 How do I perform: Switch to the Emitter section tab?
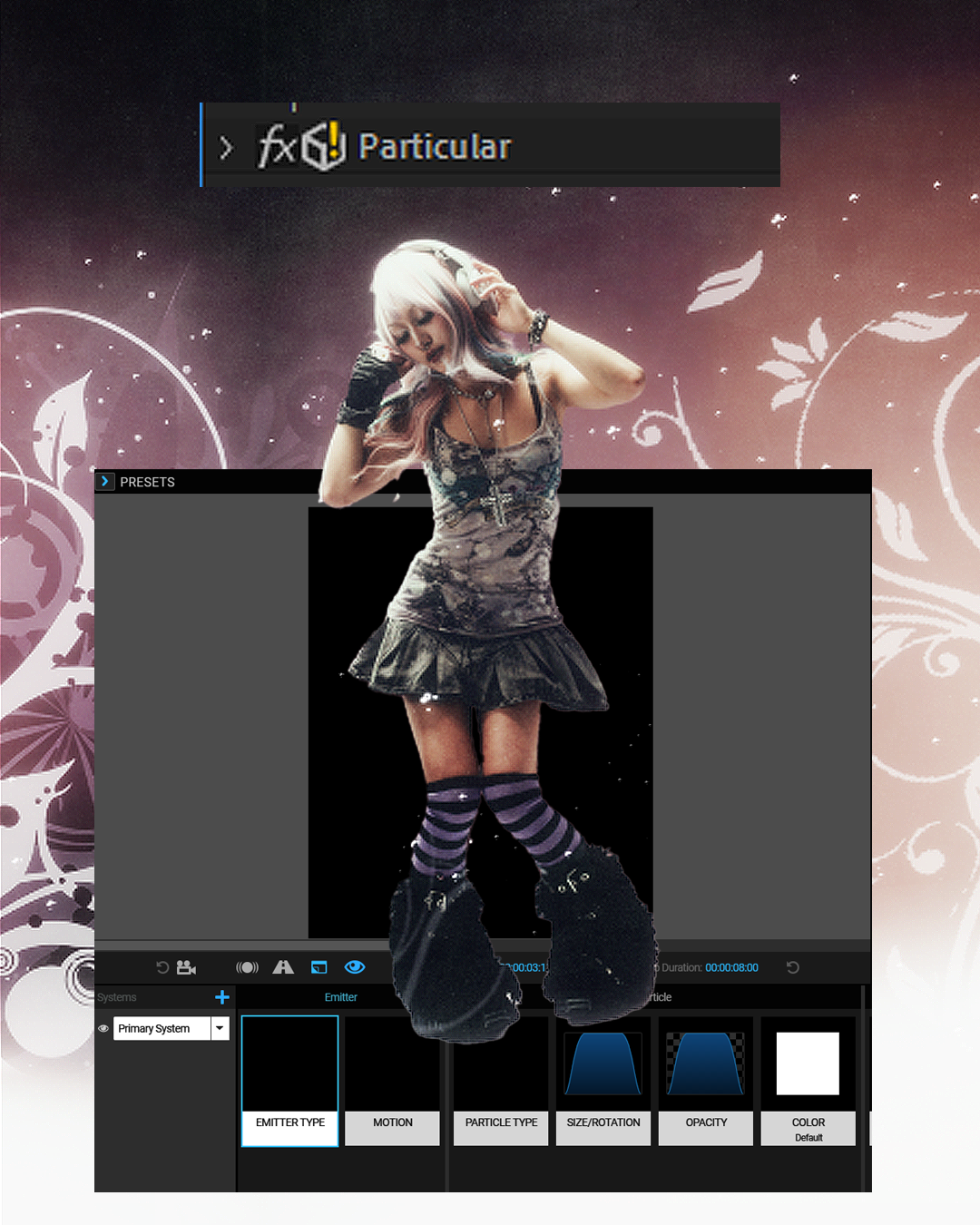341,997
